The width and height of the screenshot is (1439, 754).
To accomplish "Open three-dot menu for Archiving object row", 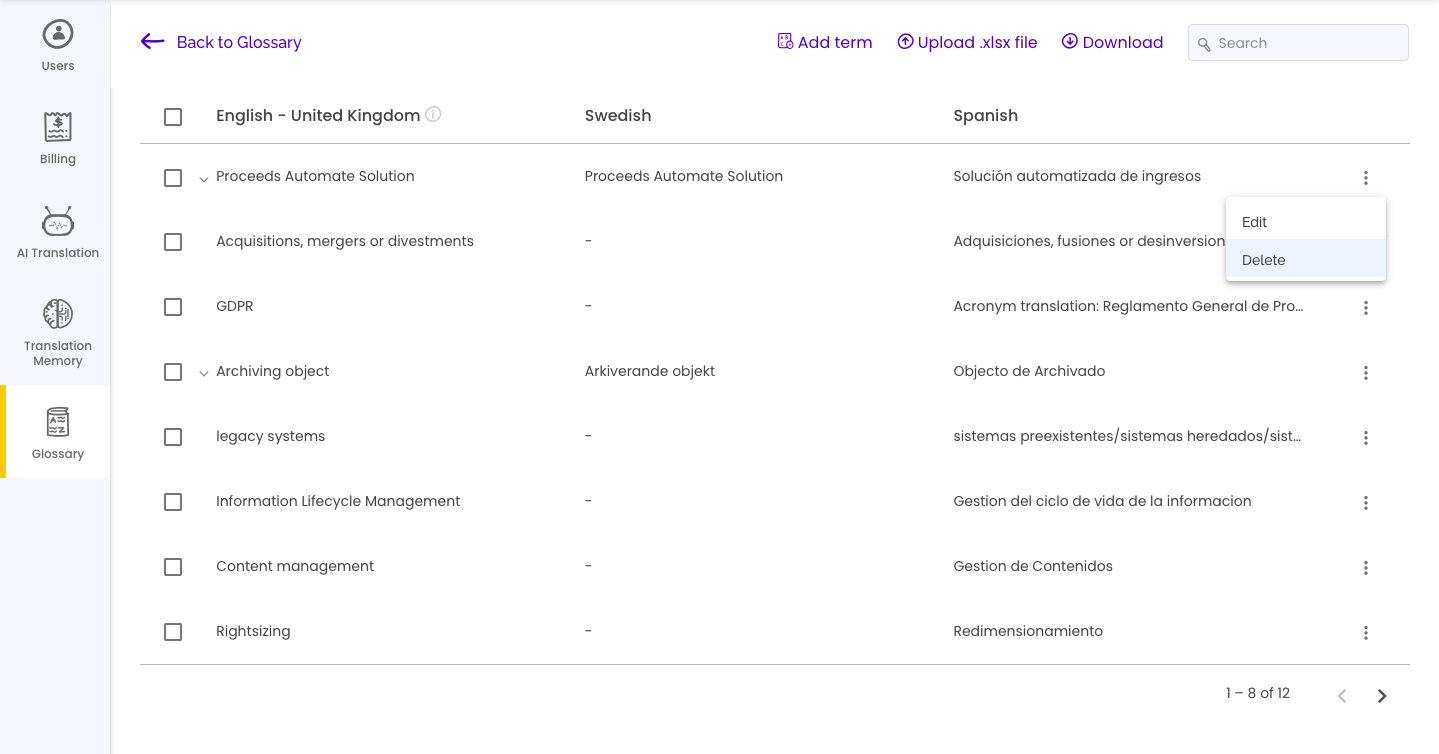I will 1365,373.
